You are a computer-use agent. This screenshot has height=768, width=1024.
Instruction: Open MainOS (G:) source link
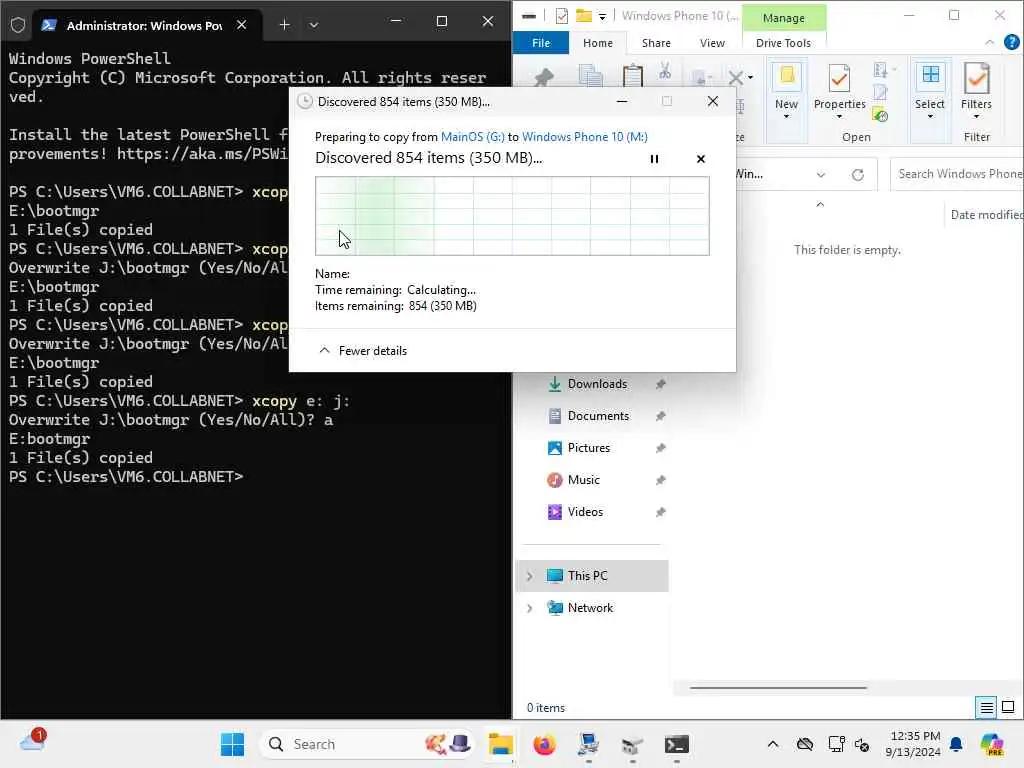point(473,136)
